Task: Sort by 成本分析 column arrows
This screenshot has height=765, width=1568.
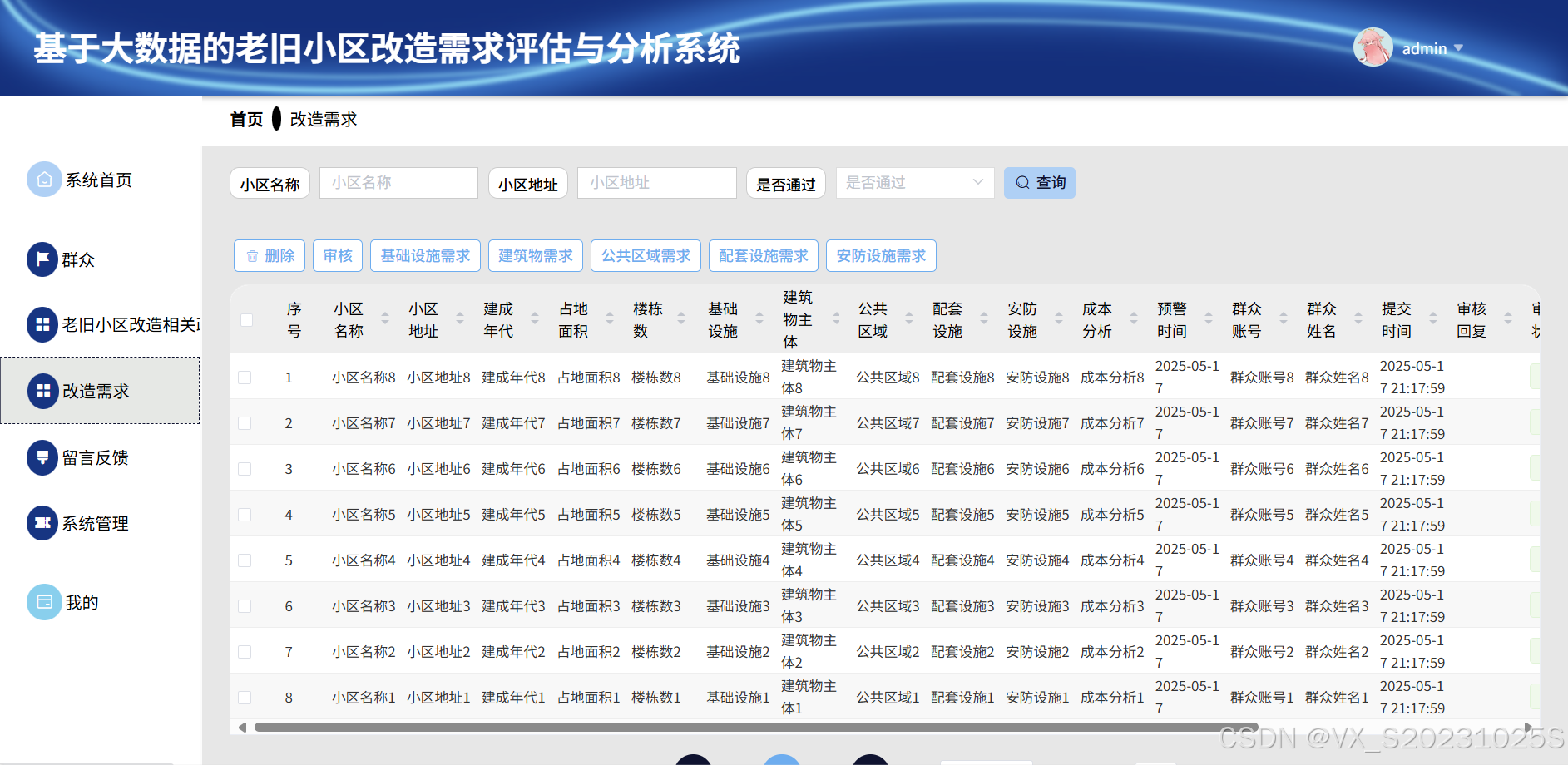Action: pyautogui.click(x=1134, y=318)
